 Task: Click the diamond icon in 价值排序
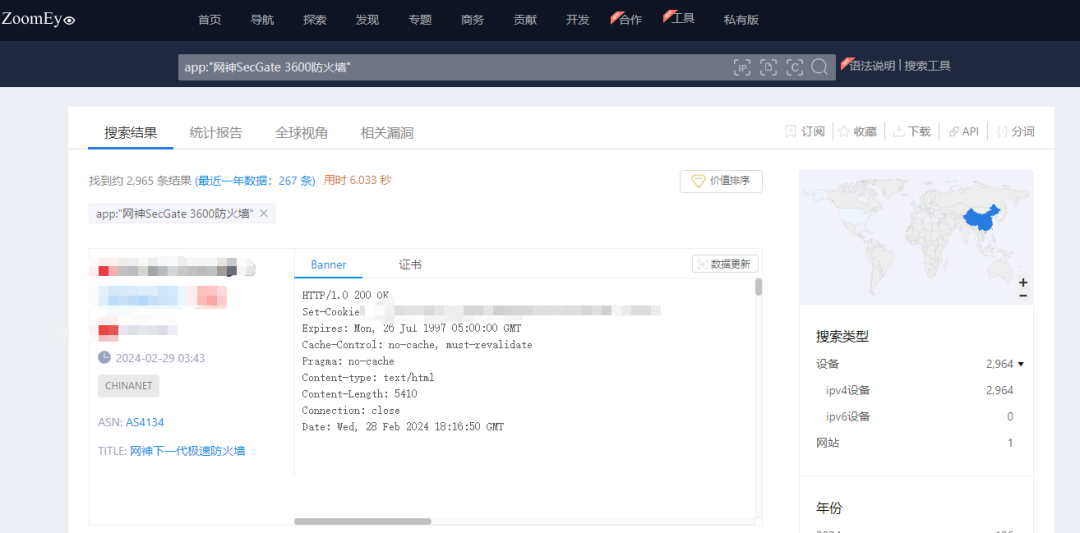pyautogui.click(x=698, y=181)
